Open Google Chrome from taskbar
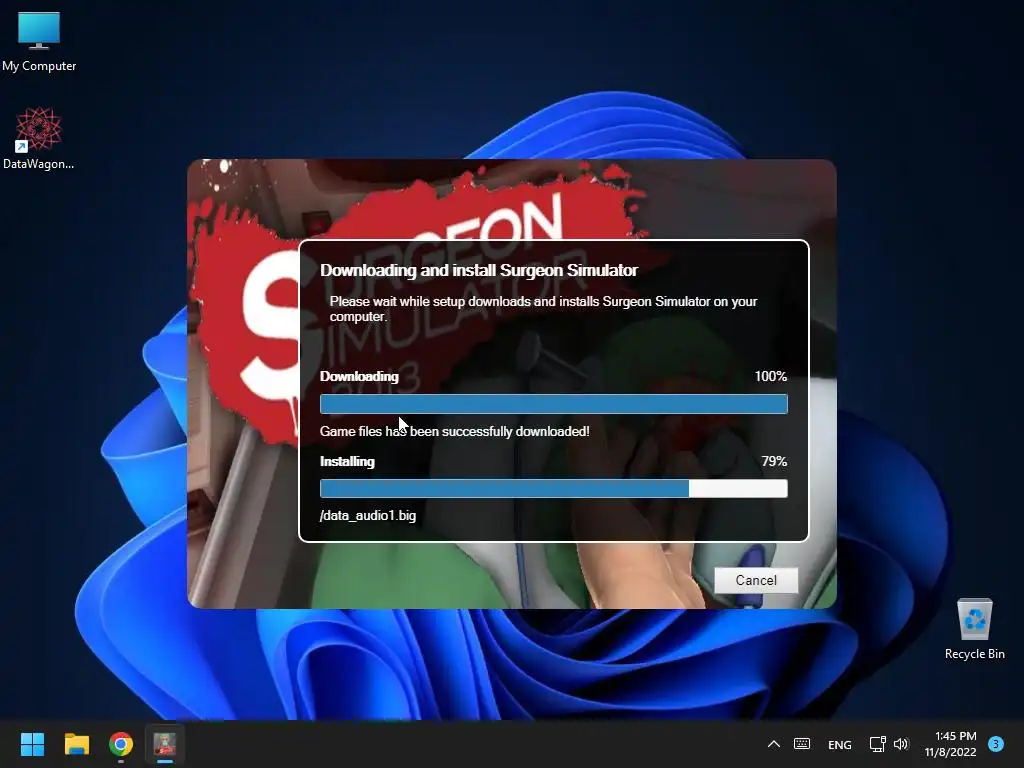Viewport: 1024px width, 768px height. (x=121, y=744)
